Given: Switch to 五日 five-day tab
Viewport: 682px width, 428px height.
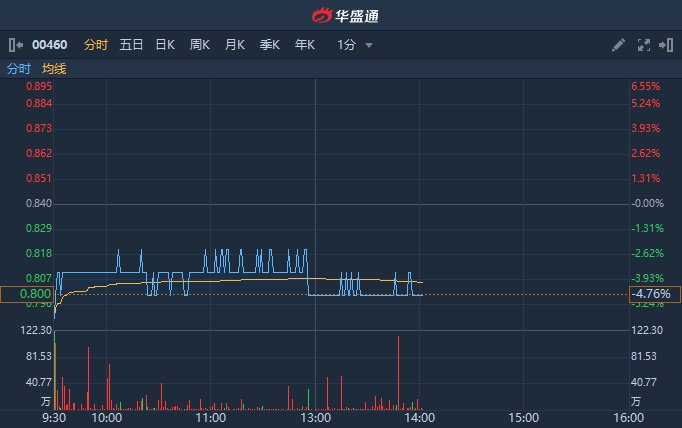Looking at the screenshot, I should (x=131, y=45).
